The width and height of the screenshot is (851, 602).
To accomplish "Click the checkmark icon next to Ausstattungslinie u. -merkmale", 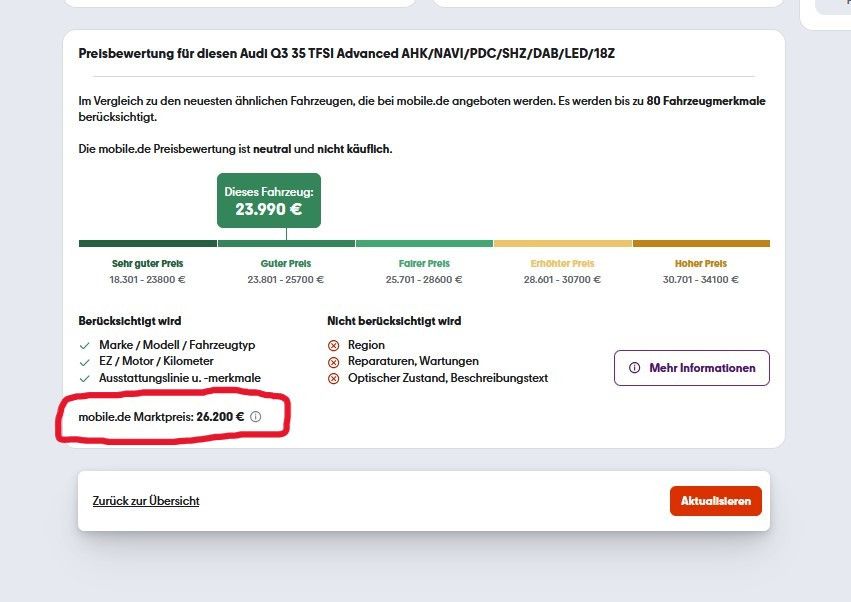I will point(84,378).
